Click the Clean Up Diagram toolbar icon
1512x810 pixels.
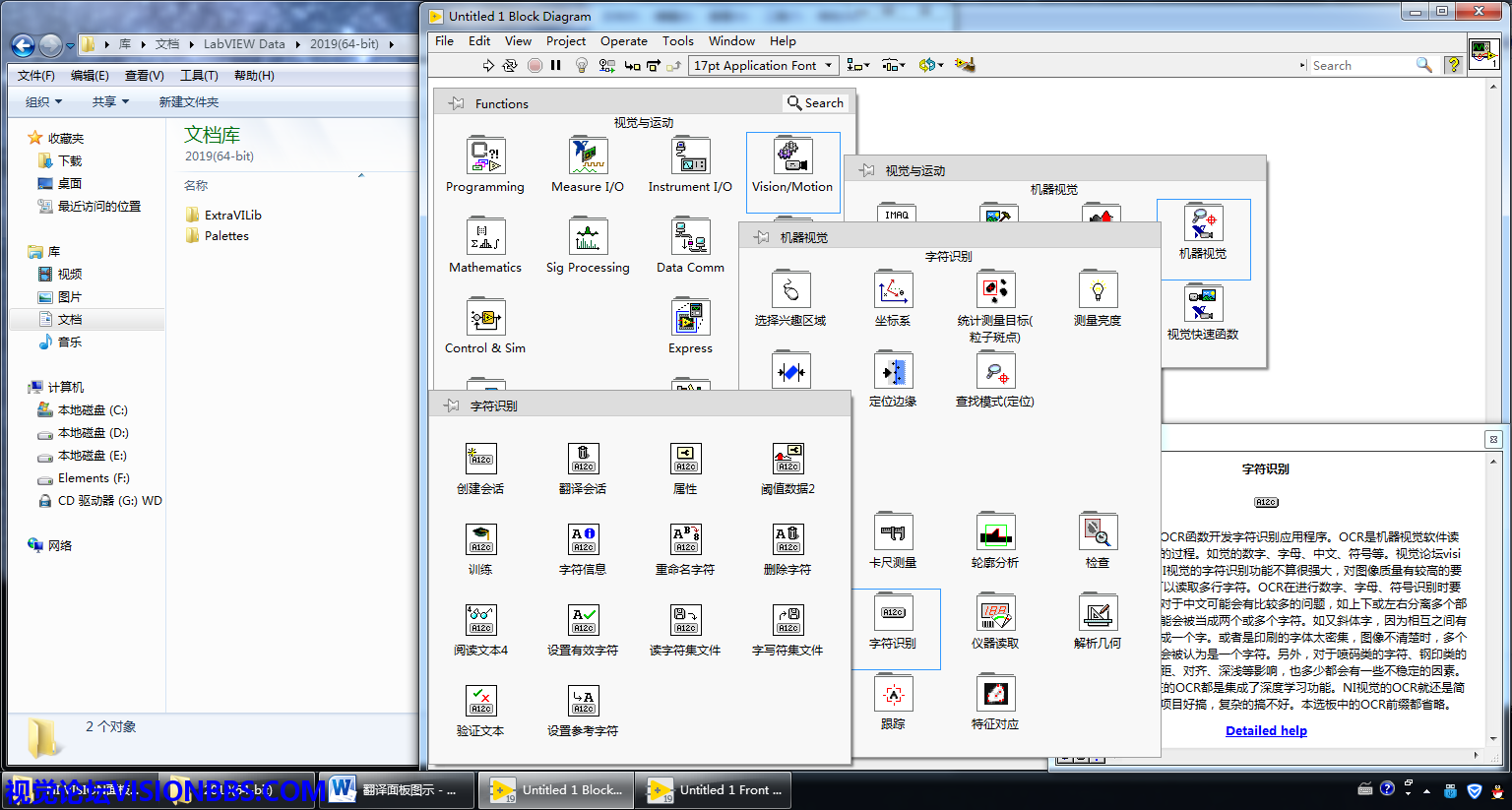coord(965,65)
